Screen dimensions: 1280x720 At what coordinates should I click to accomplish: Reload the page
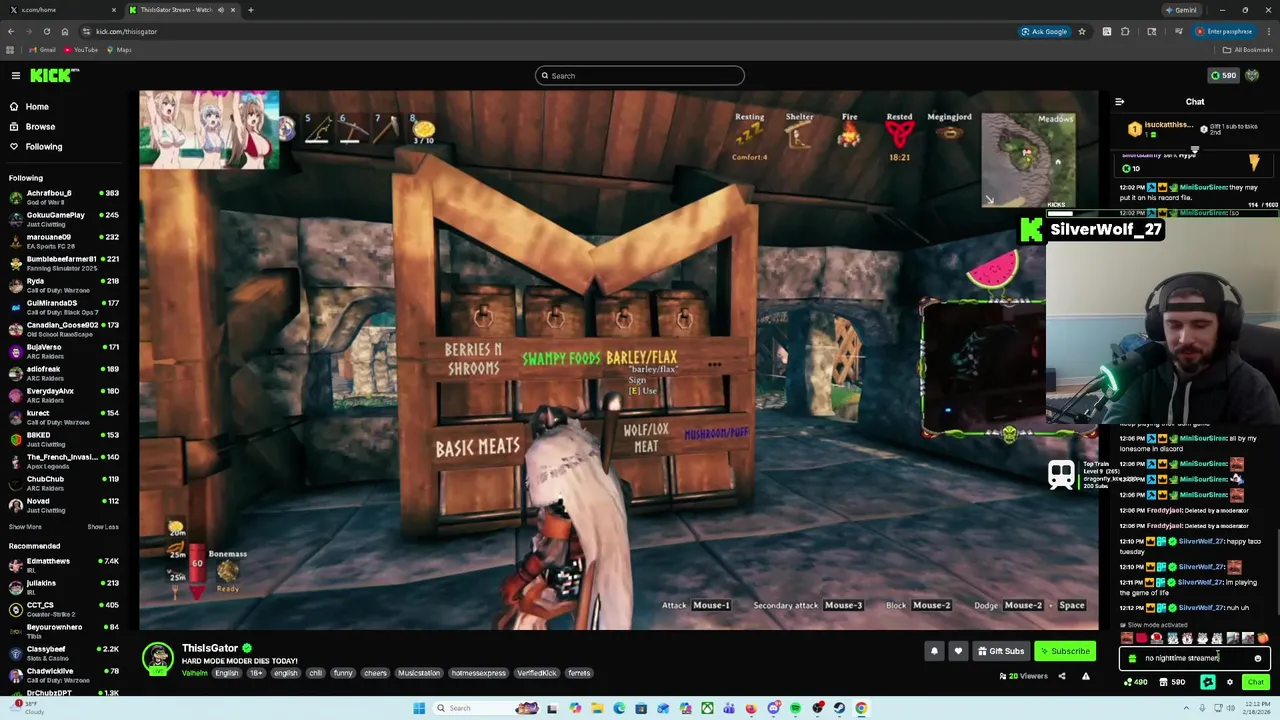[46, 31]
